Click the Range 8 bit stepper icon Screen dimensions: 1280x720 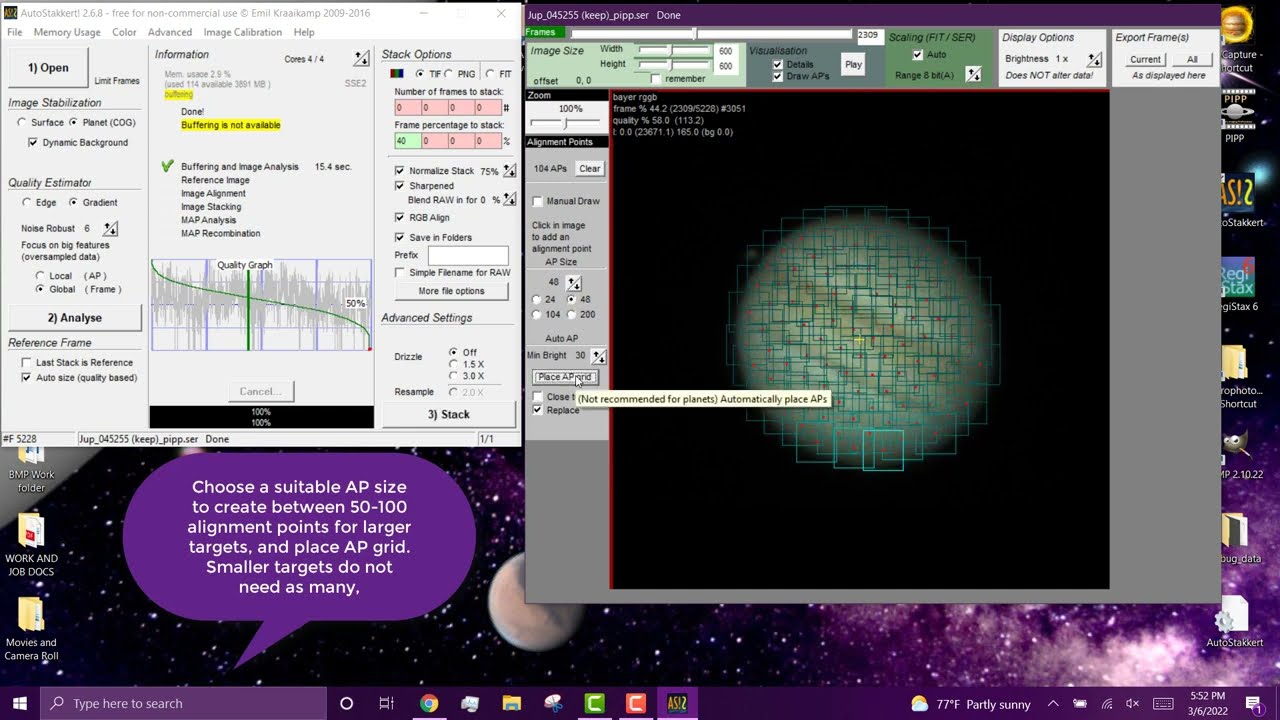973,75
